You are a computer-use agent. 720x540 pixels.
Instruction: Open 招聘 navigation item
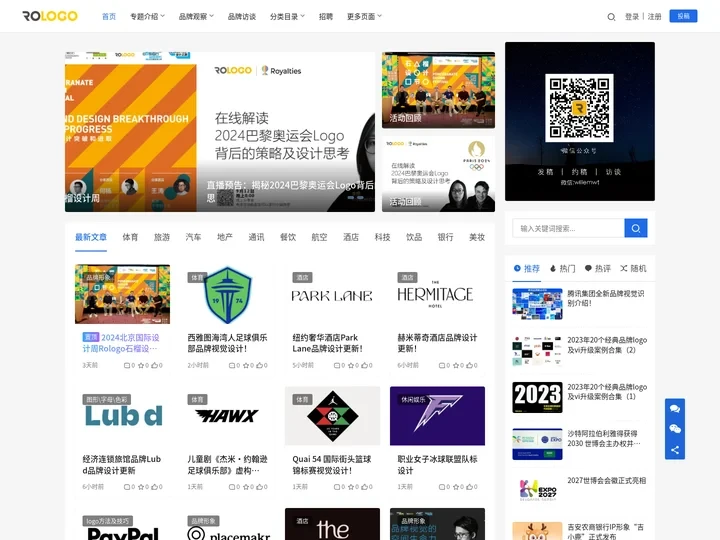coord(326,17)
